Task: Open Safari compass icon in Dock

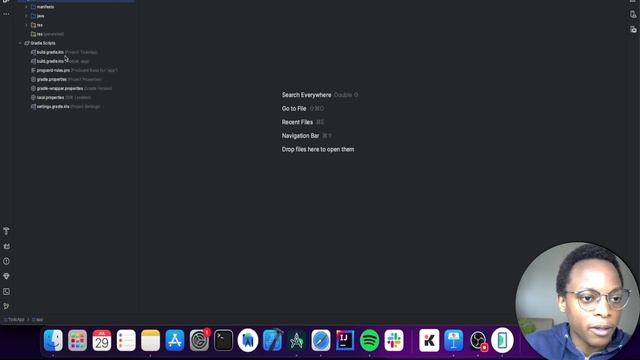Action: [321, 340]
